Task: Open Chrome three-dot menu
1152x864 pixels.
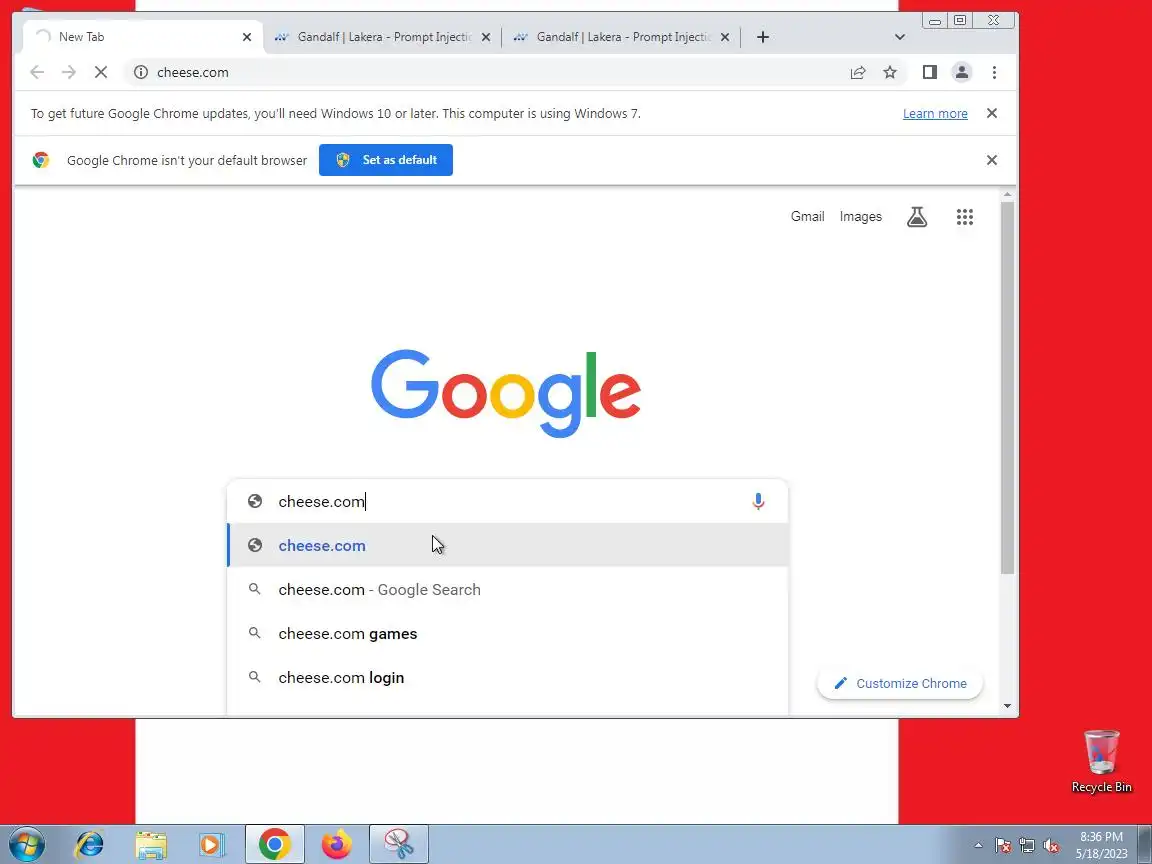Action: (x=994, y=72)
